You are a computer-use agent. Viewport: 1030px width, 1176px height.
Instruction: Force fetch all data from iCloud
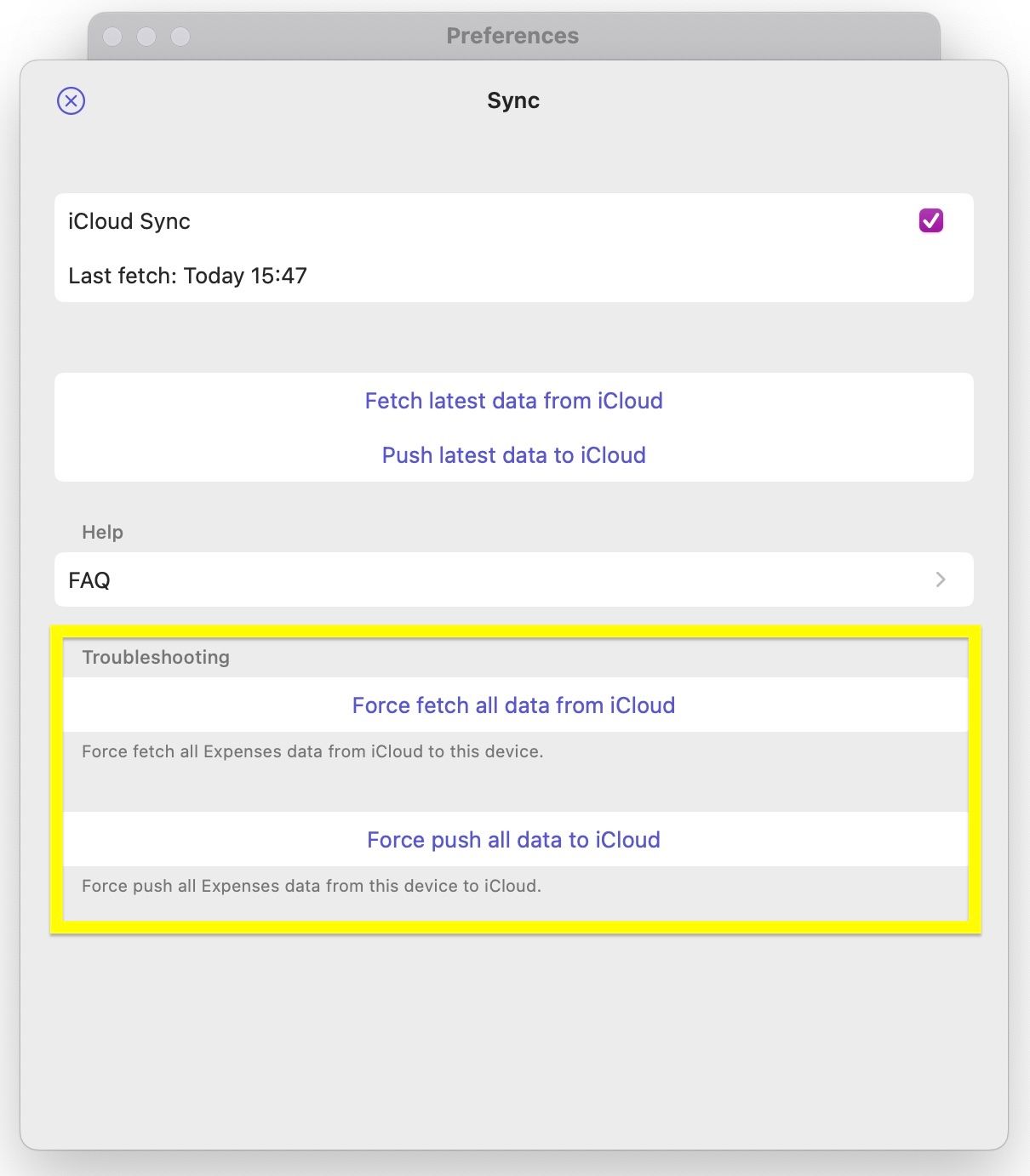(x=513, y=705)
